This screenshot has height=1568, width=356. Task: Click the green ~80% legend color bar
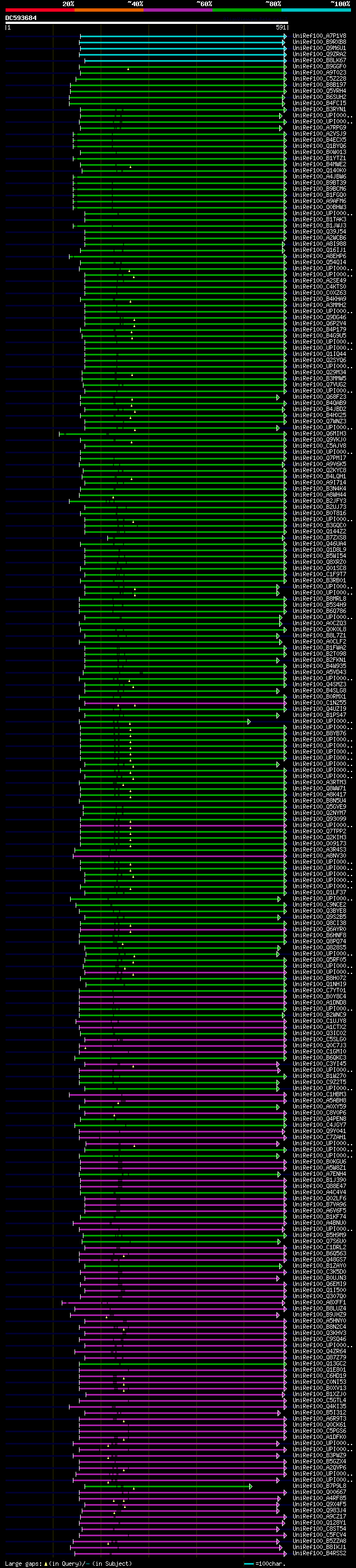coord(247,10)
